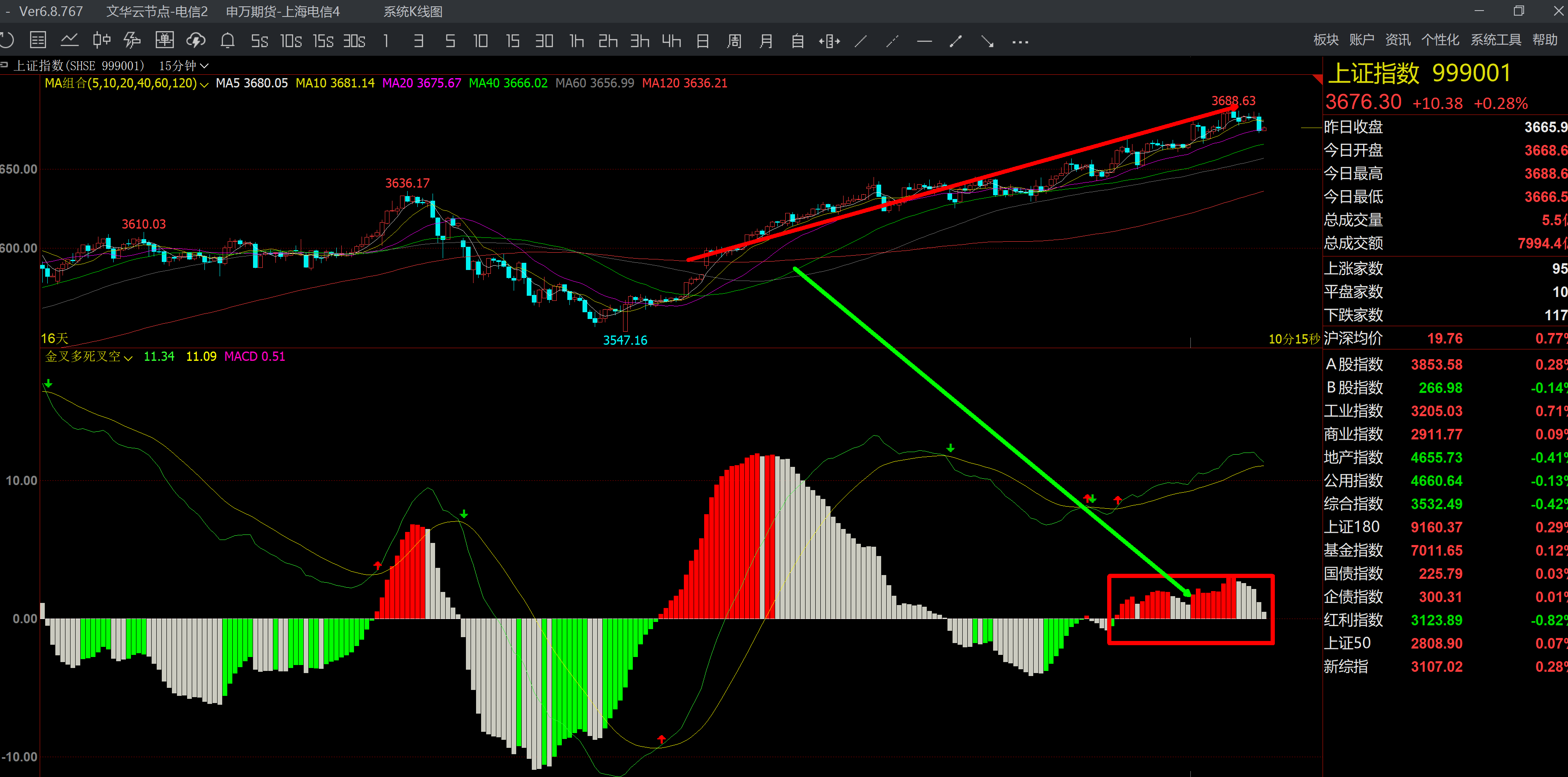Switch chart to 5 minute period

[x=450, y=41]
